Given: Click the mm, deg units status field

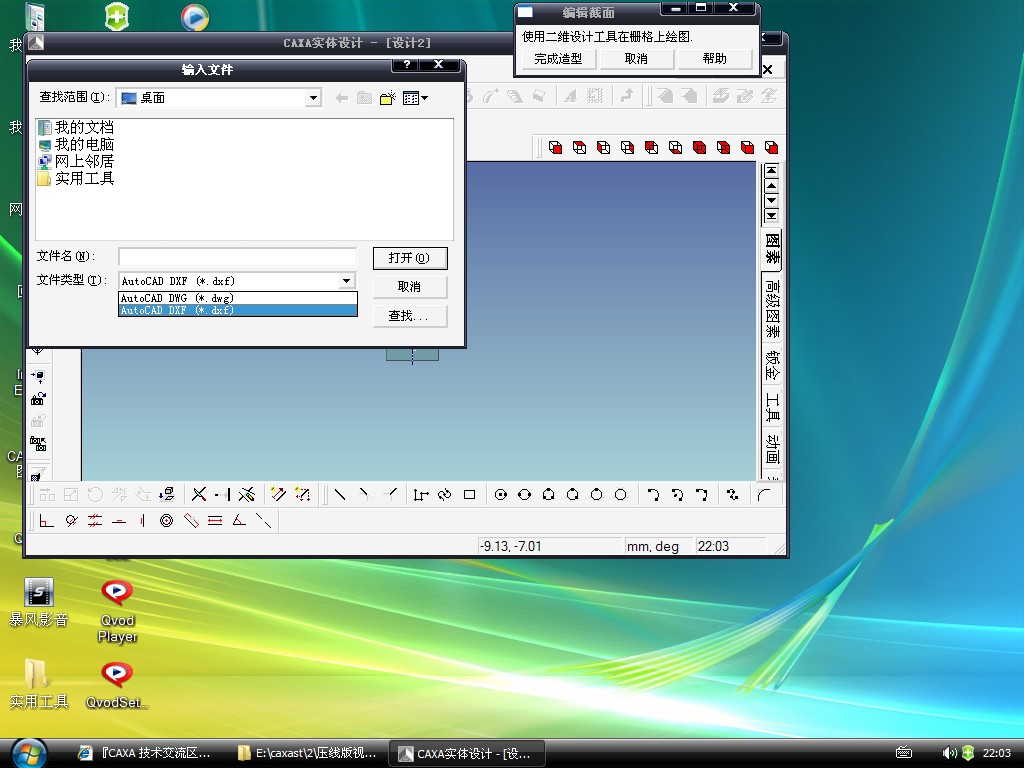Looking at the screenshot, I should coord(658,546).
